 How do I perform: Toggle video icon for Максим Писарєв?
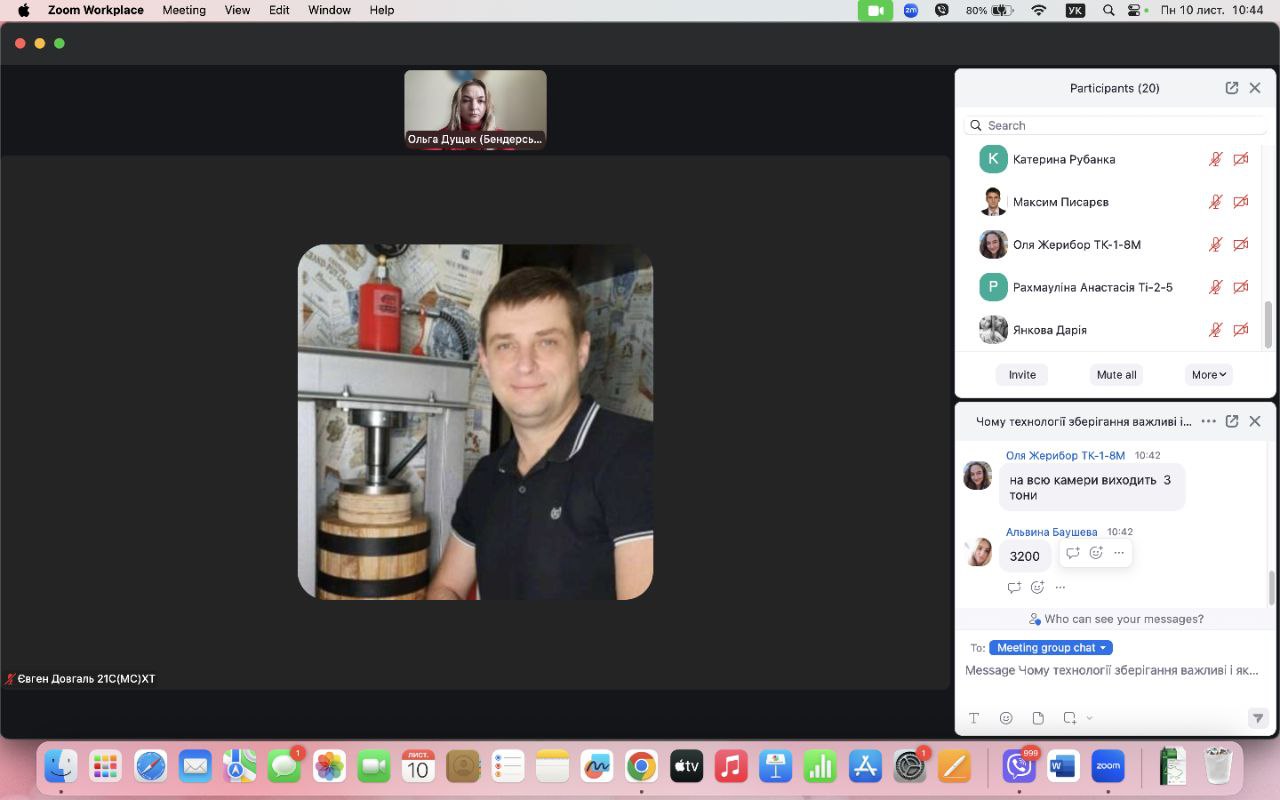coord(1241,202)
